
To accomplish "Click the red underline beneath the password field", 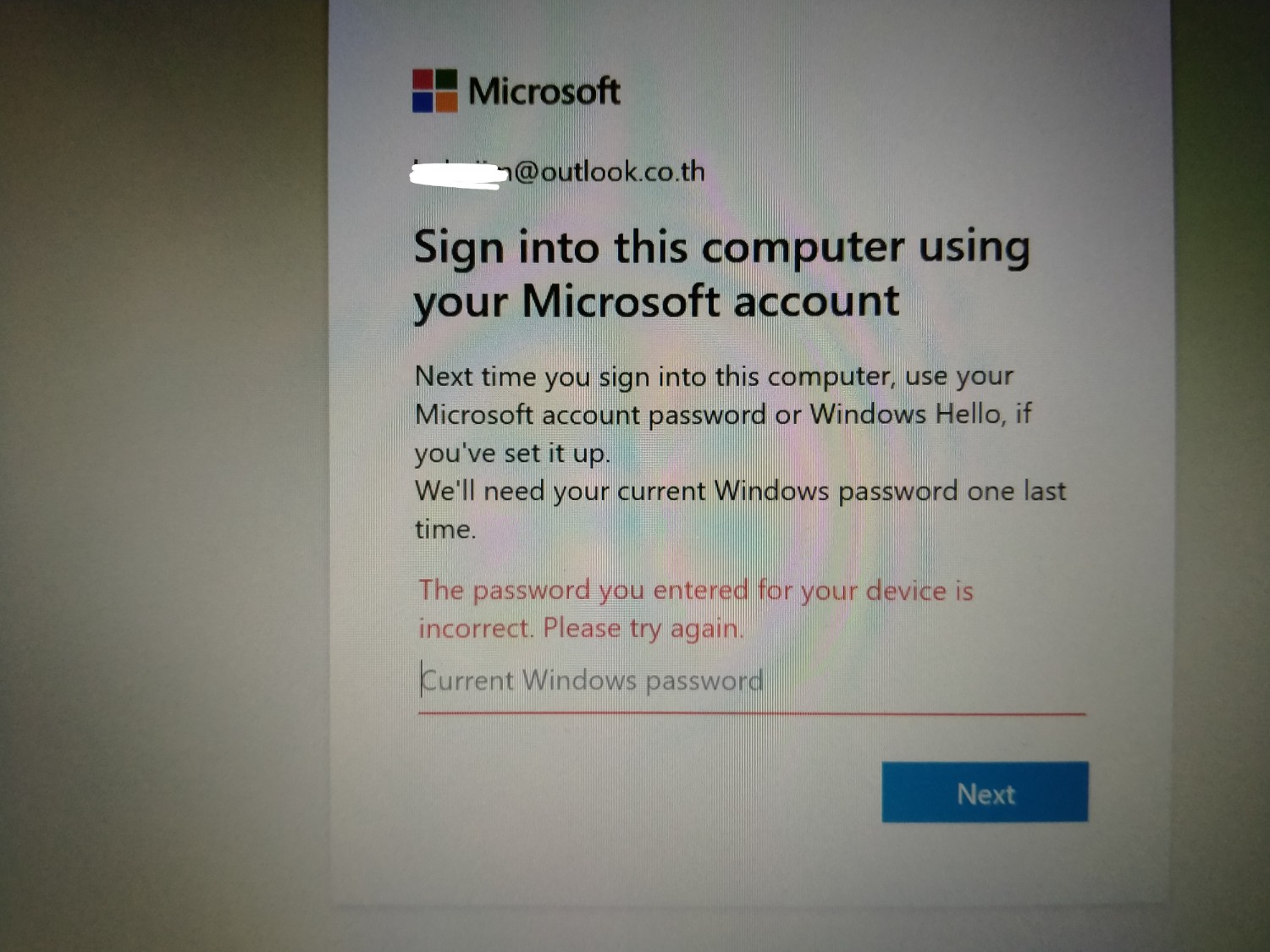I will pyautogui.click(x=752, y=713).
